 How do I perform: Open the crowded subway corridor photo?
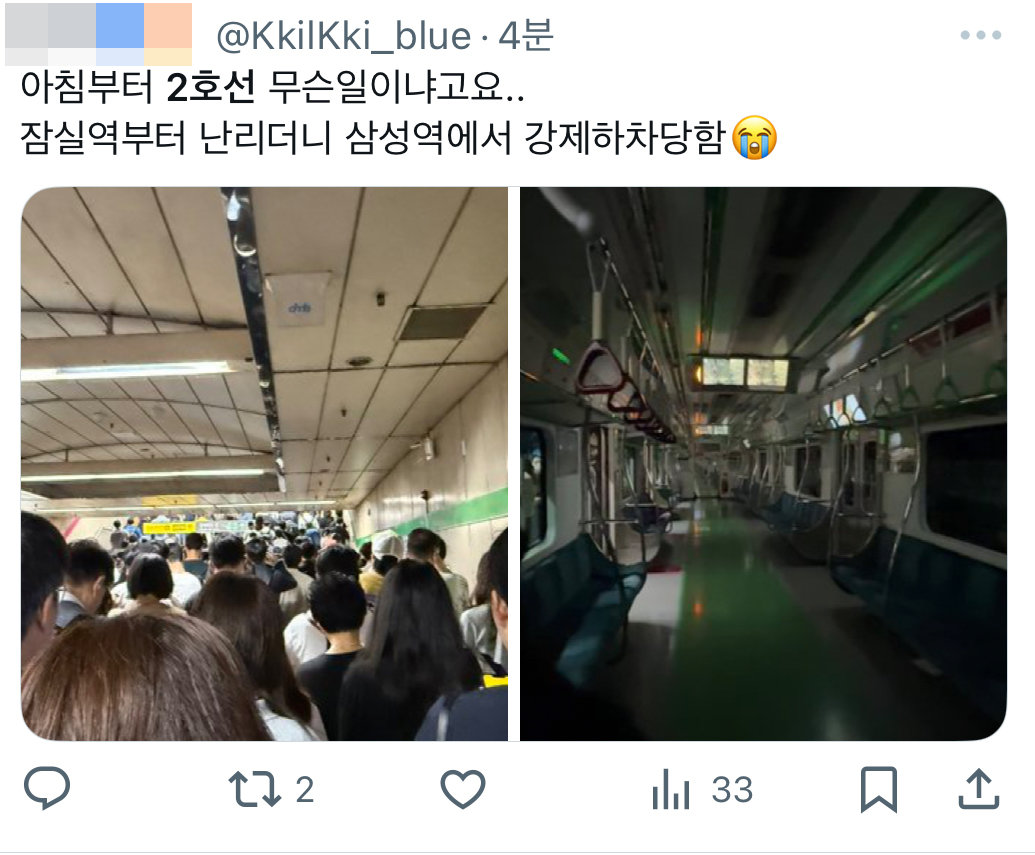coord(265,463)
